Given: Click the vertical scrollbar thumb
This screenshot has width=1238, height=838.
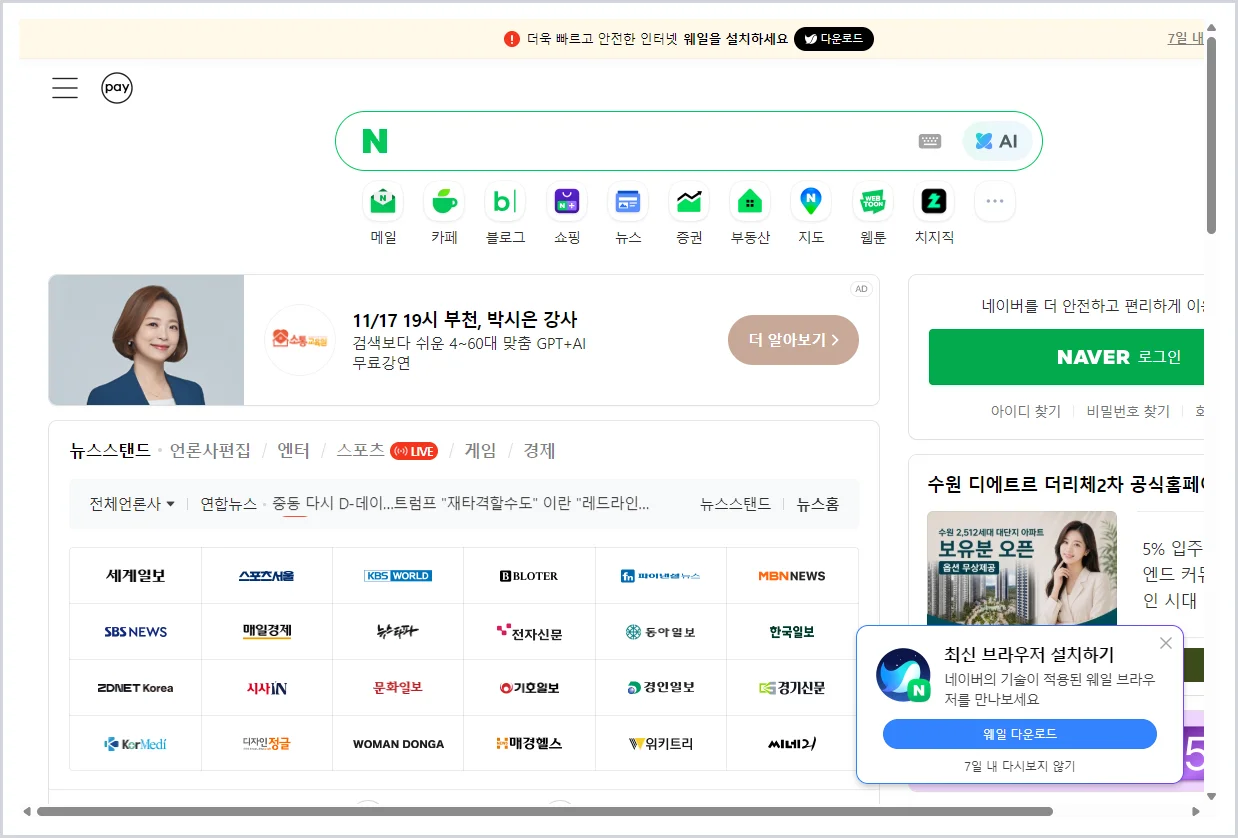Looking at the screenshot, I should (1211, 135).
